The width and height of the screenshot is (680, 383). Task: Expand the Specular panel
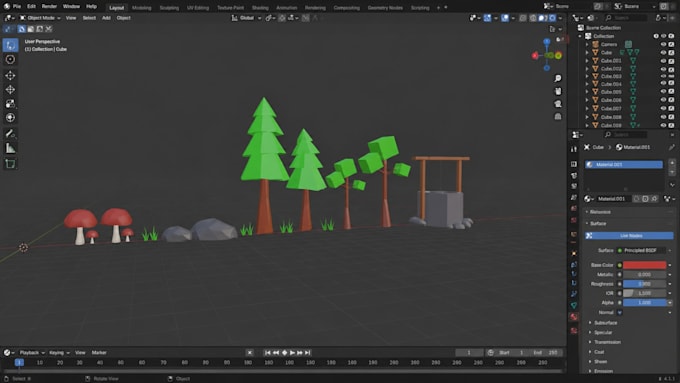coord(603,333)
